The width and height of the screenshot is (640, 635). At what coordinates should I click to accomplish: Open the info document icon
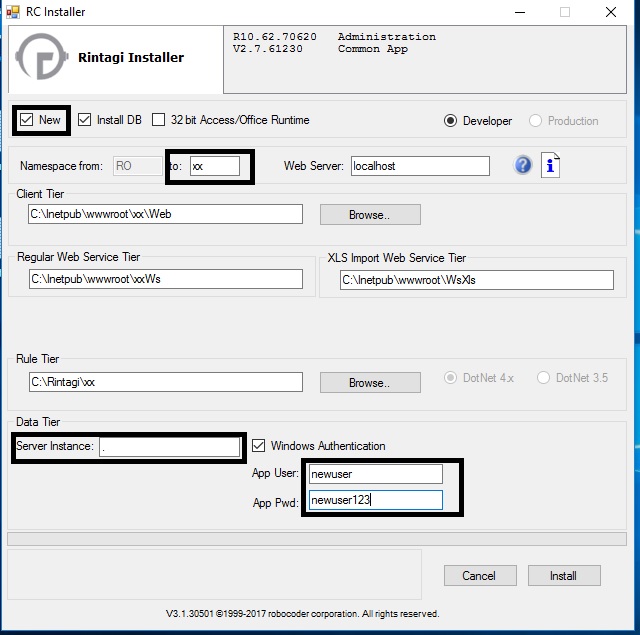coord(550,165)
